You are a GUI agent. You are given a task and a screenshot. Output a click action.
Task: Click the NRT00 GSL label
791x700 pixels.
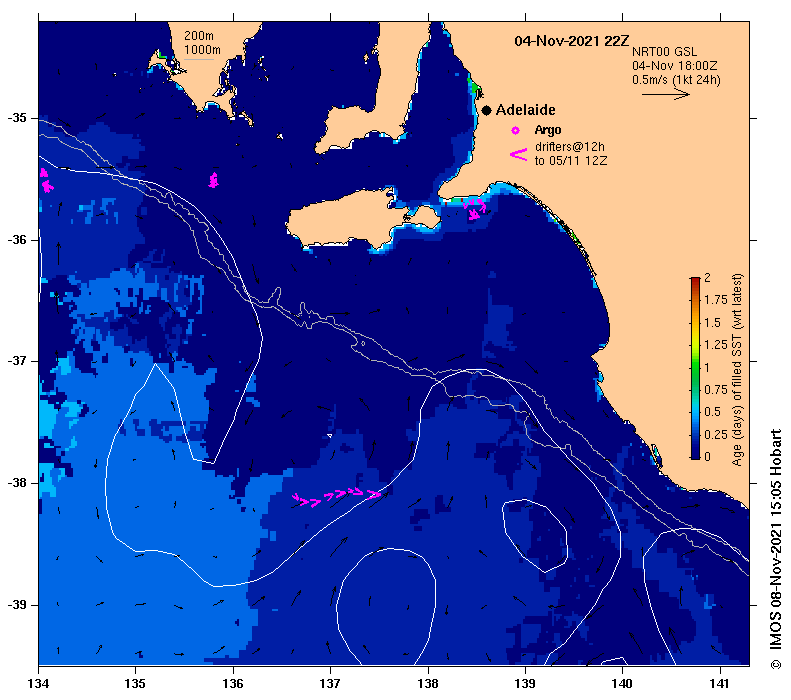[664, 52]
